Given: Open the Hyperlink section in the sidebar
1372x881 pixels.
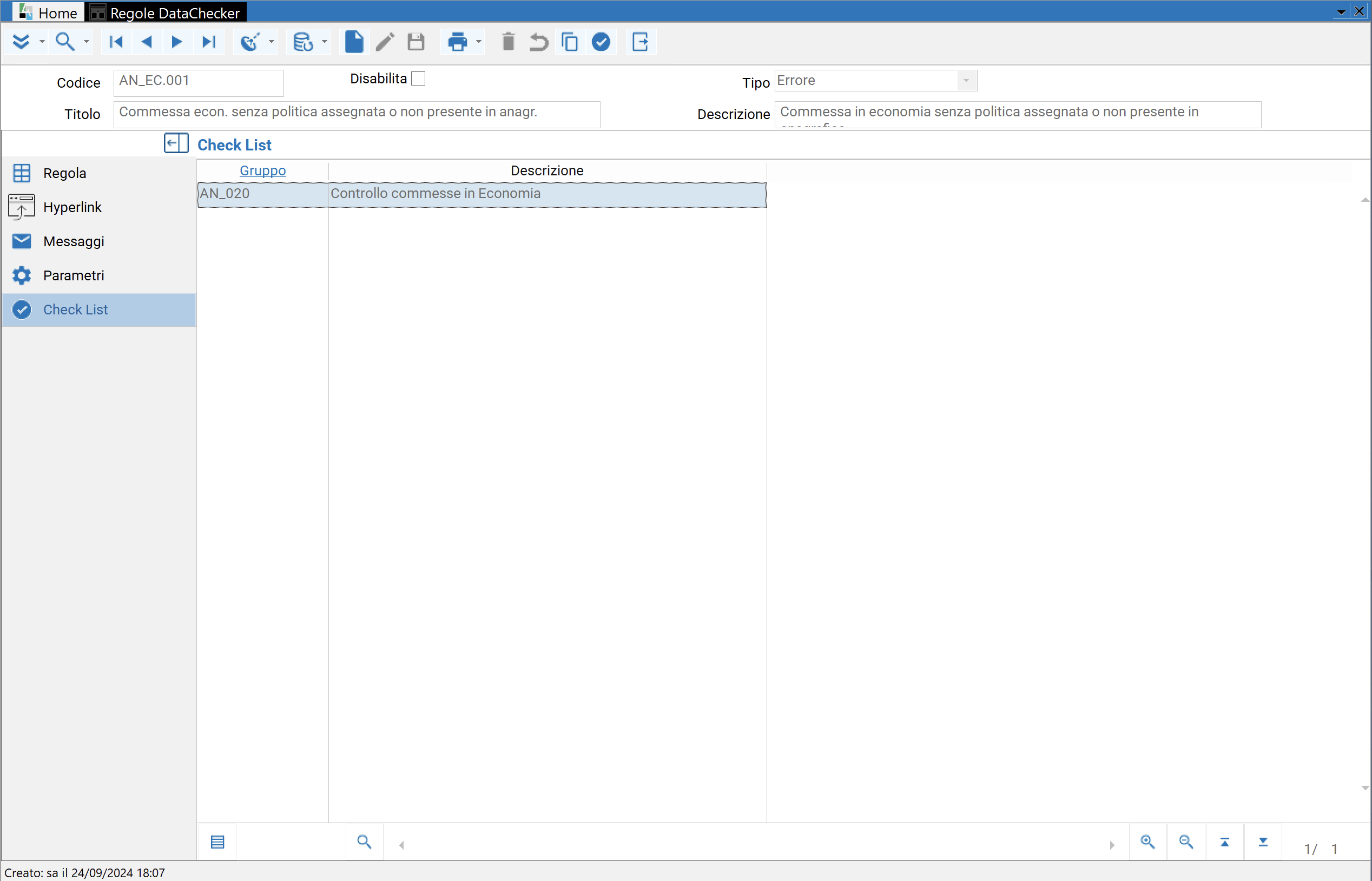Looking at the screenshot, I should point(99,207).
